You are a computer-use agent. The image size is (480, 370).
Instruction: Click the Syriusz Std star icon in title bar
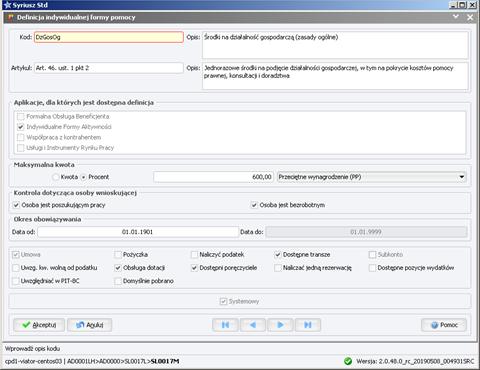coord(7,5)
